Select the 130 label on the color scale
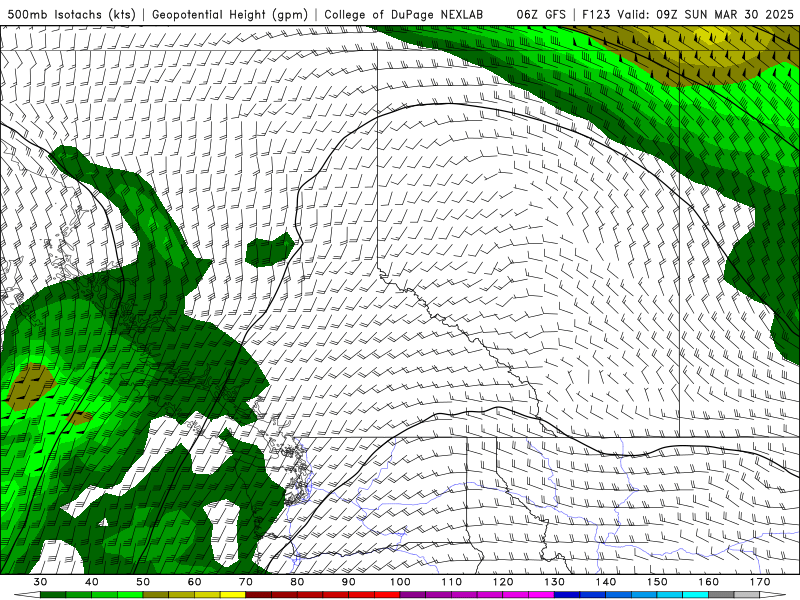Screen dimensions: 800x600 pos(555,582)
